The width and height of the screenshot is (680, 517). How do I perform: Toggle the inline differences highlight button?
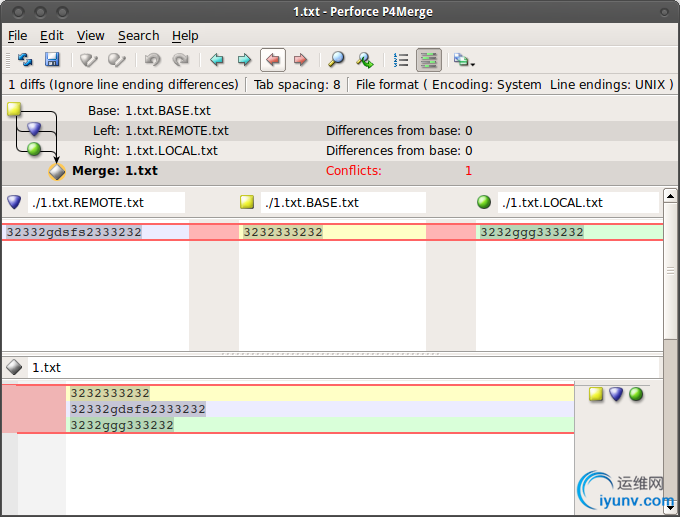pos(428,60)
